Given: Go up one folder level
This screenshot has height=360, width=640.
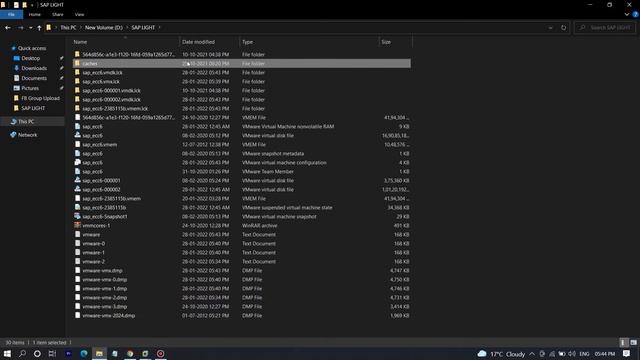Looking at the screenshot, I should click(x=39, y=28).
